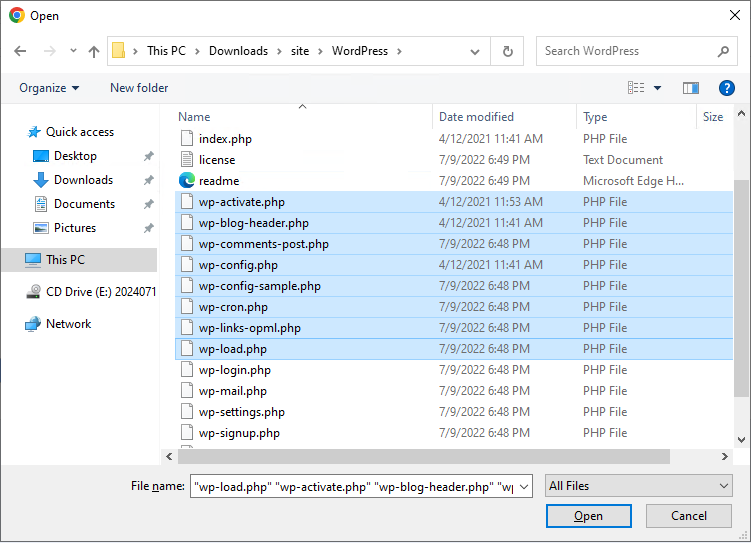Click the index.php file icon
This screenshot has width=751, height=543.
tap(187, 138)
